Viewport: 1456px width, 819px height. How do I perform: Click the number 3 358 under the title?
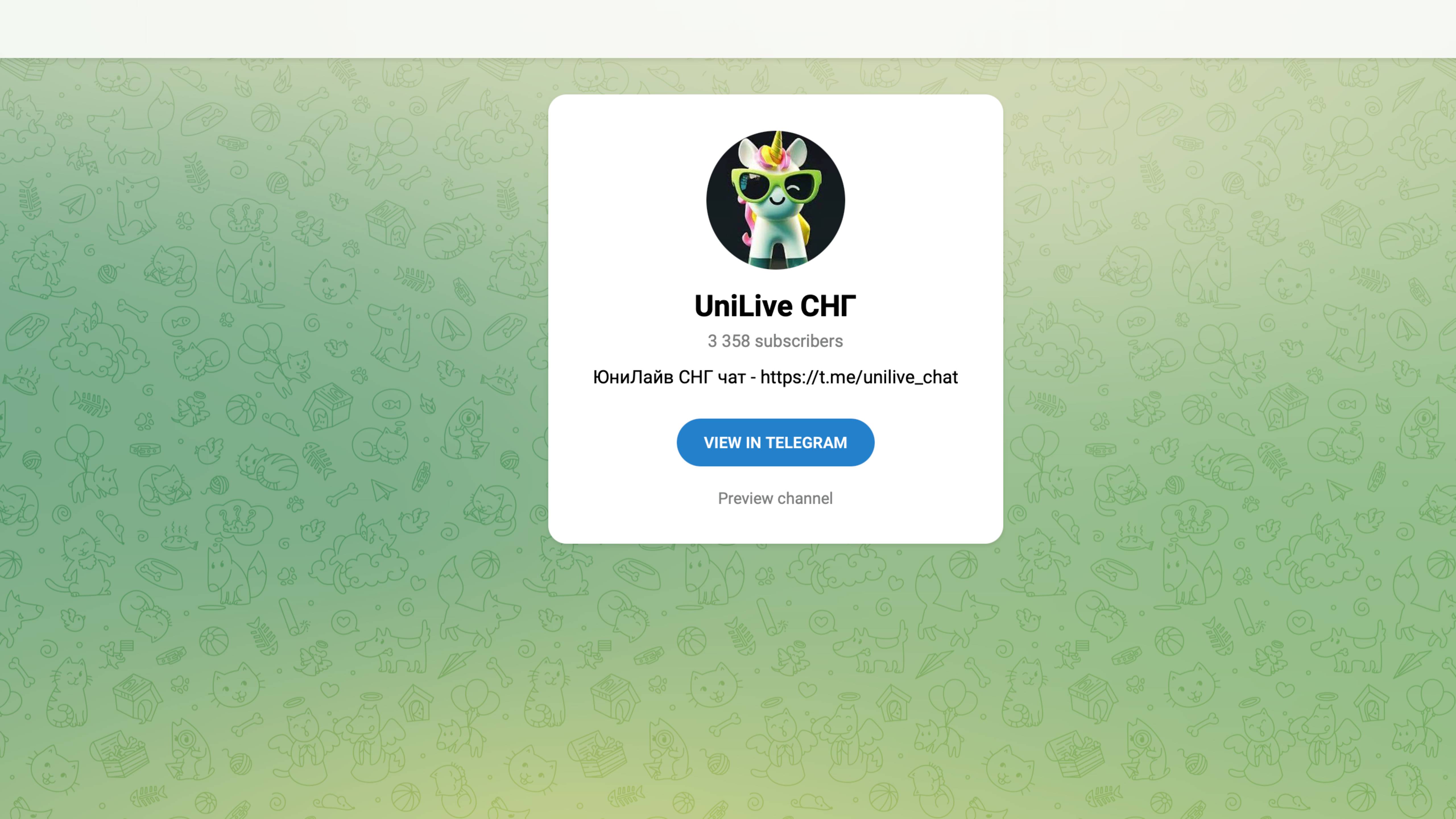pos(729,341)
